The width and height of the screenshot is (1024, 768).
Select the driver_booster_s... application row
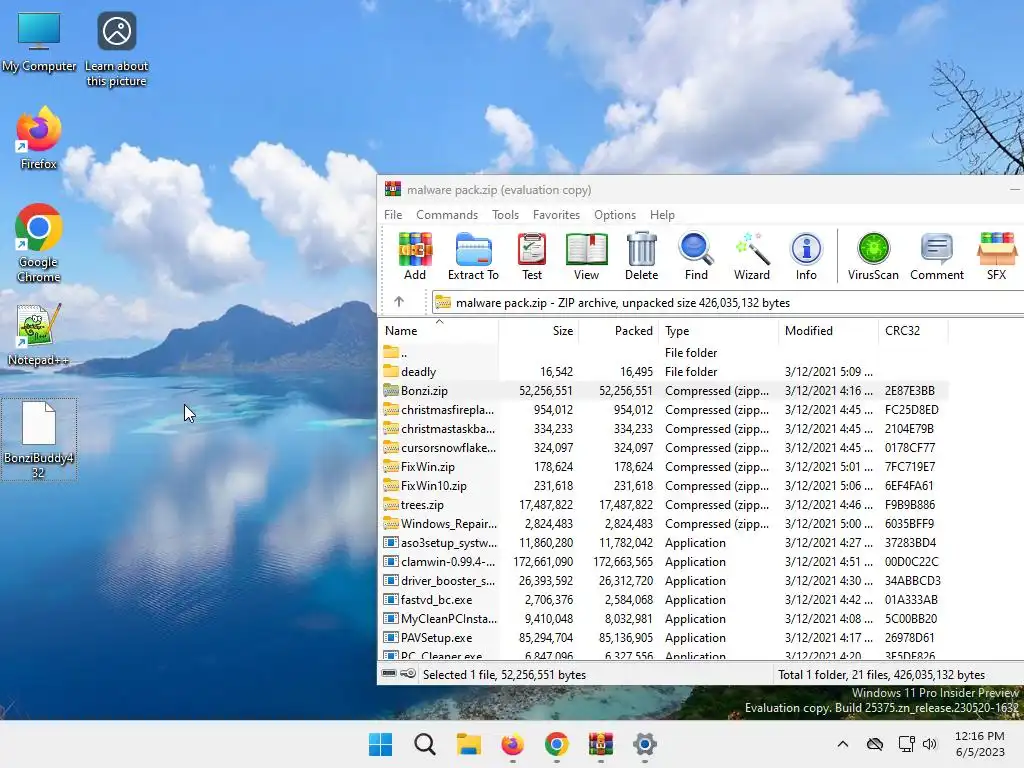664,580
